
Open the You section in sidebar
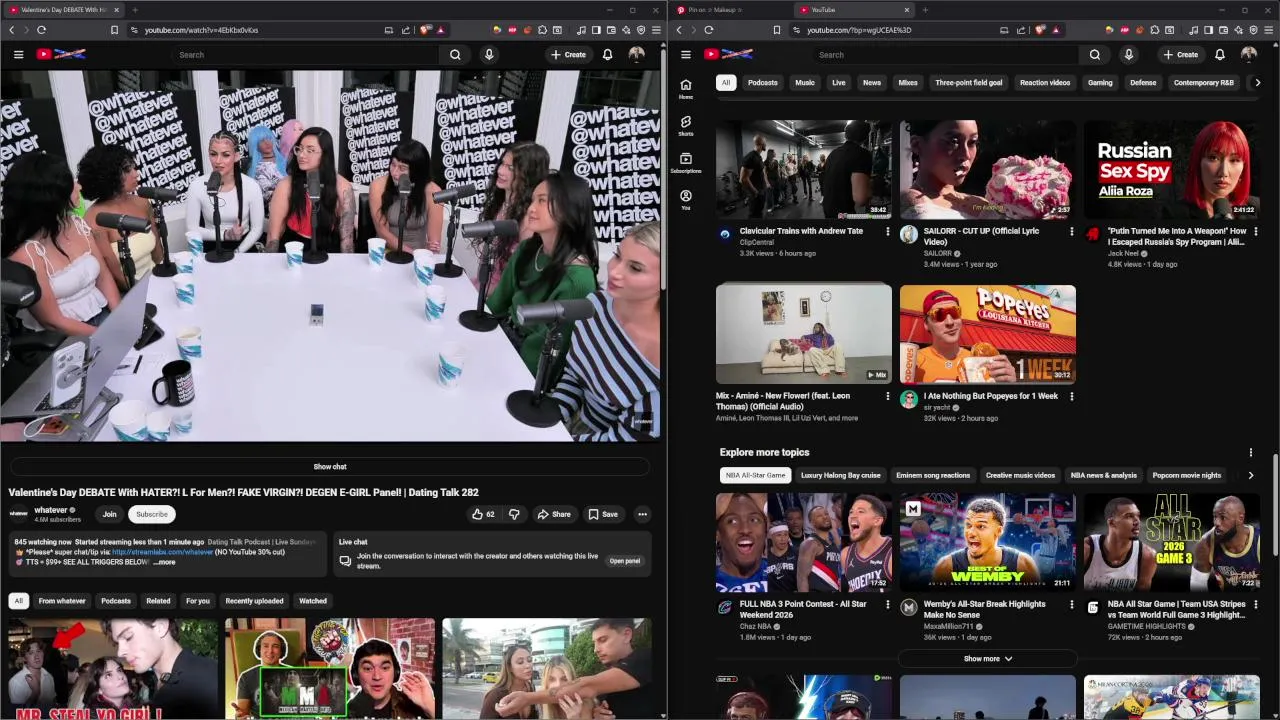pos(686,199)
